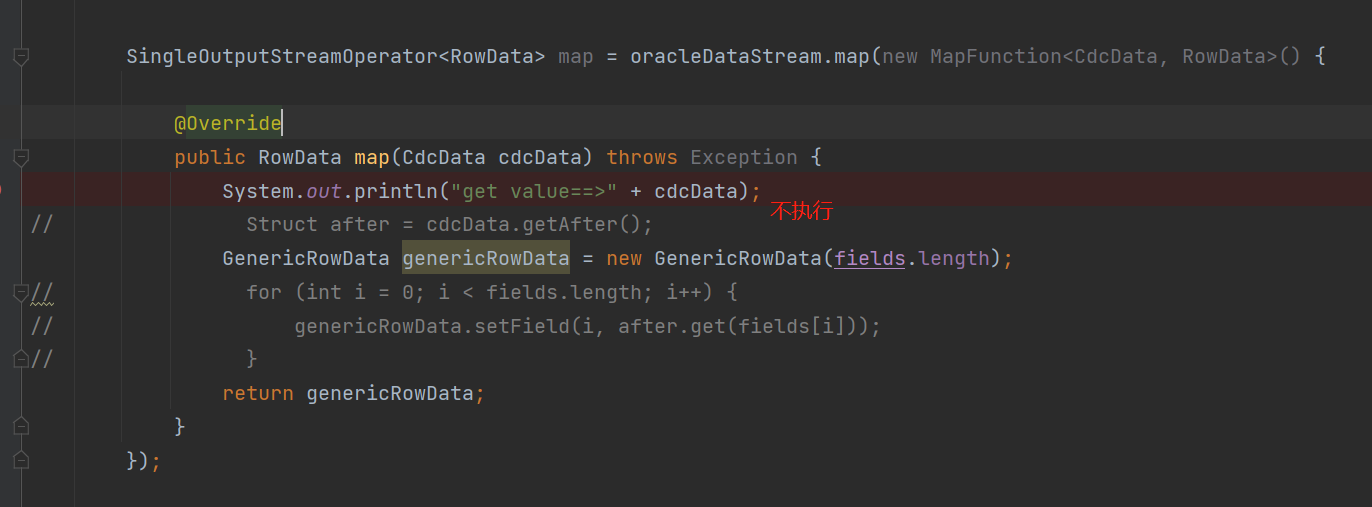Click the underlined 'fields' variable
The width and height of the screenshot is (1372, 507).
869,259
